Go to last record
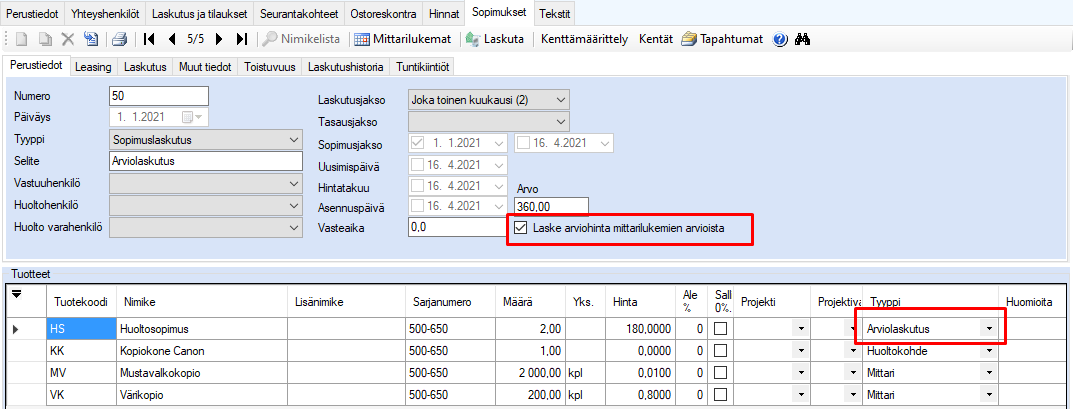Image resolution: width=1073 pixels, height=409 pixels. tap(242, 39)
